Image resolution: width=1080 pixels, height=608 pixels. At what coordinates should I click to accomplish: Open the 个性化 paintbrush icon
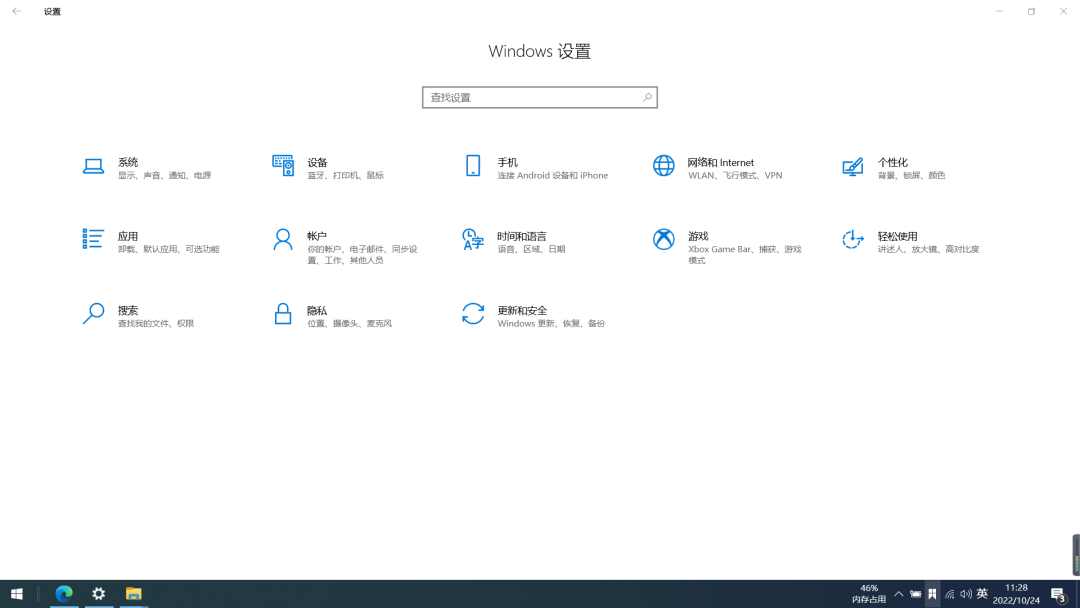853,167
